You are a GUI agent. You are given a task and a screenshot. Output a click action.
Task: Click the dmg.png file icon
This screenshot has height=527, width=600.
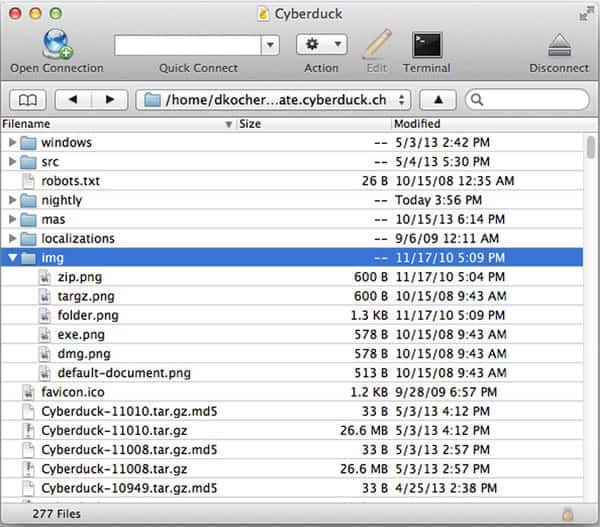tap(45, 354)
